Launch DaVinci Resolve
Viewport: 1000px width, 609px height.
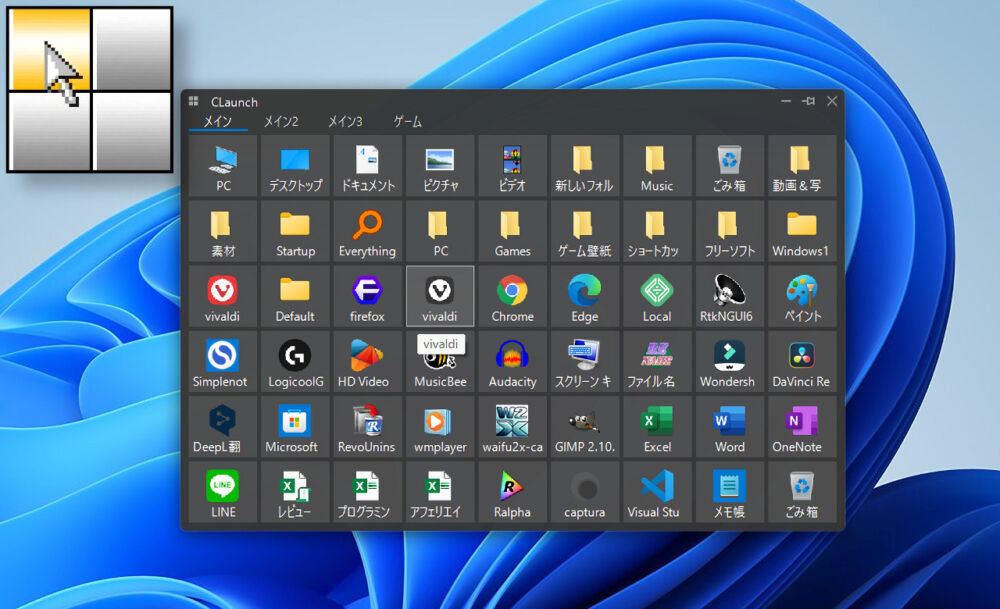801,363
